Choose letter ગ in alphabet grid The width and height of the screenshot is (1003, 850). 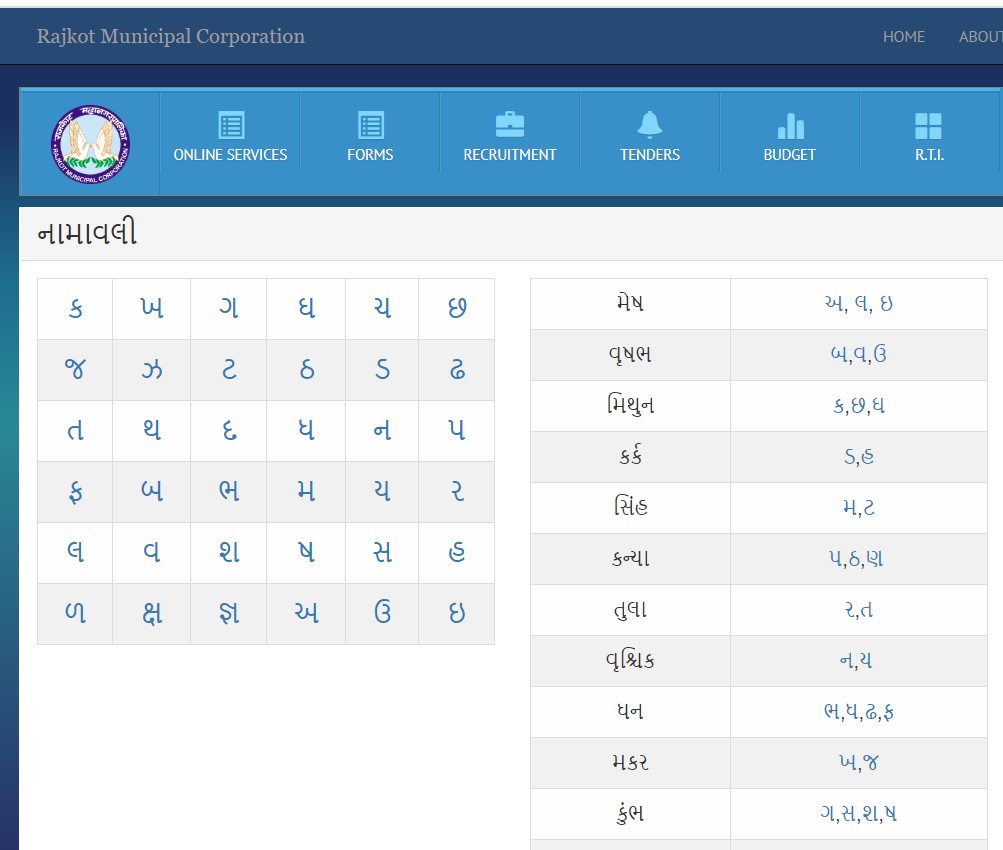click(x=229, y=308)
